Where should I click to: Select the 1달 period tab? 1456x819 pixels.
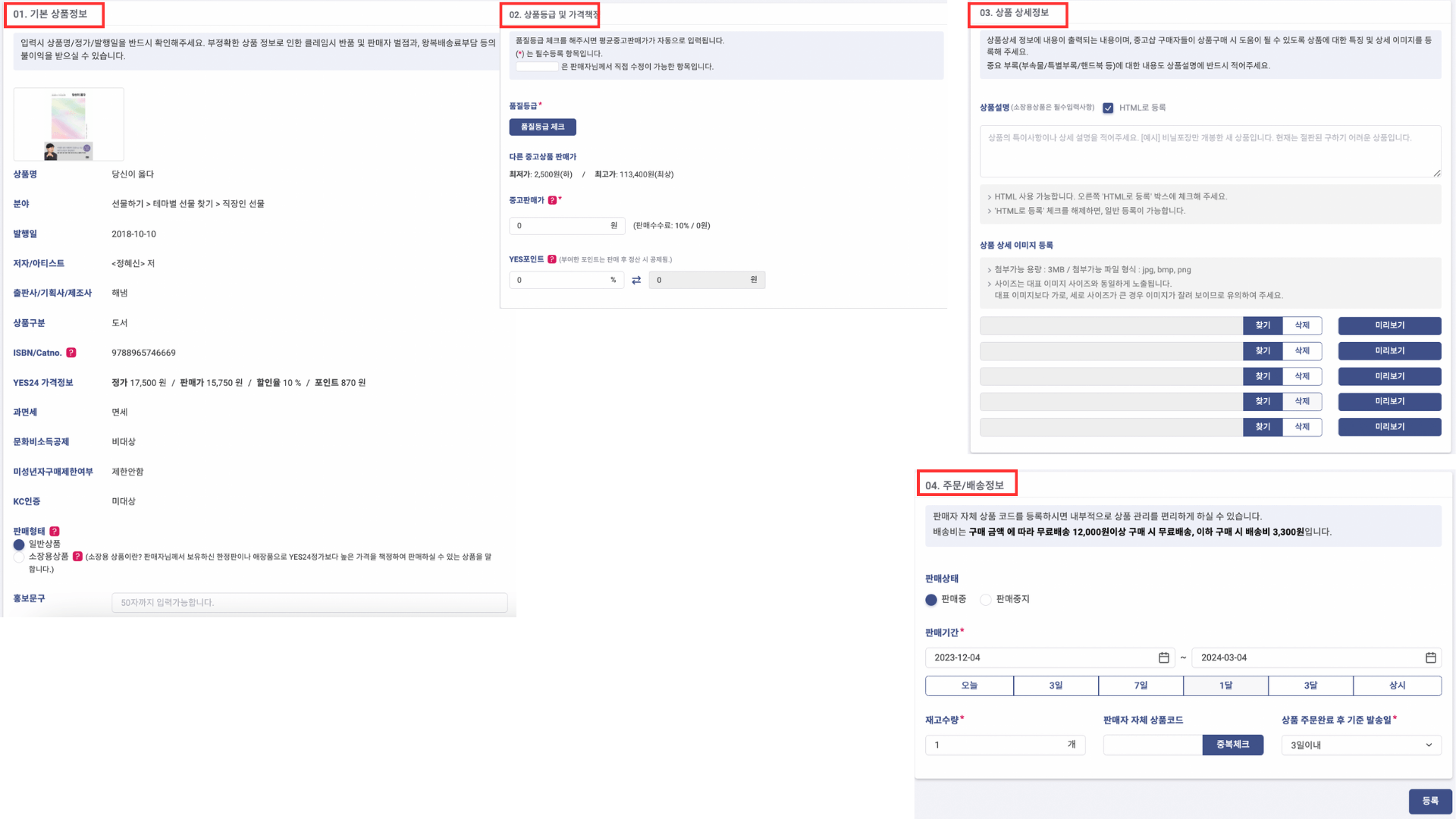click(1225, 686)
